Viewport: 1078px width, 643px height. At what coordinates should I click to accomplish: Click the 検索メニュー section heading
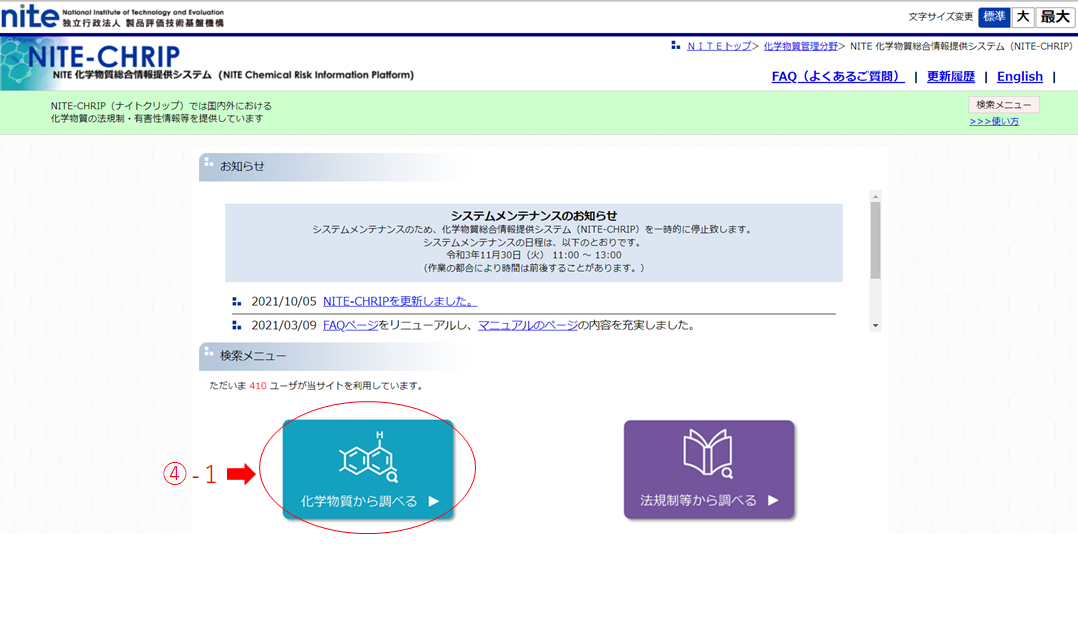pos(253,356)
